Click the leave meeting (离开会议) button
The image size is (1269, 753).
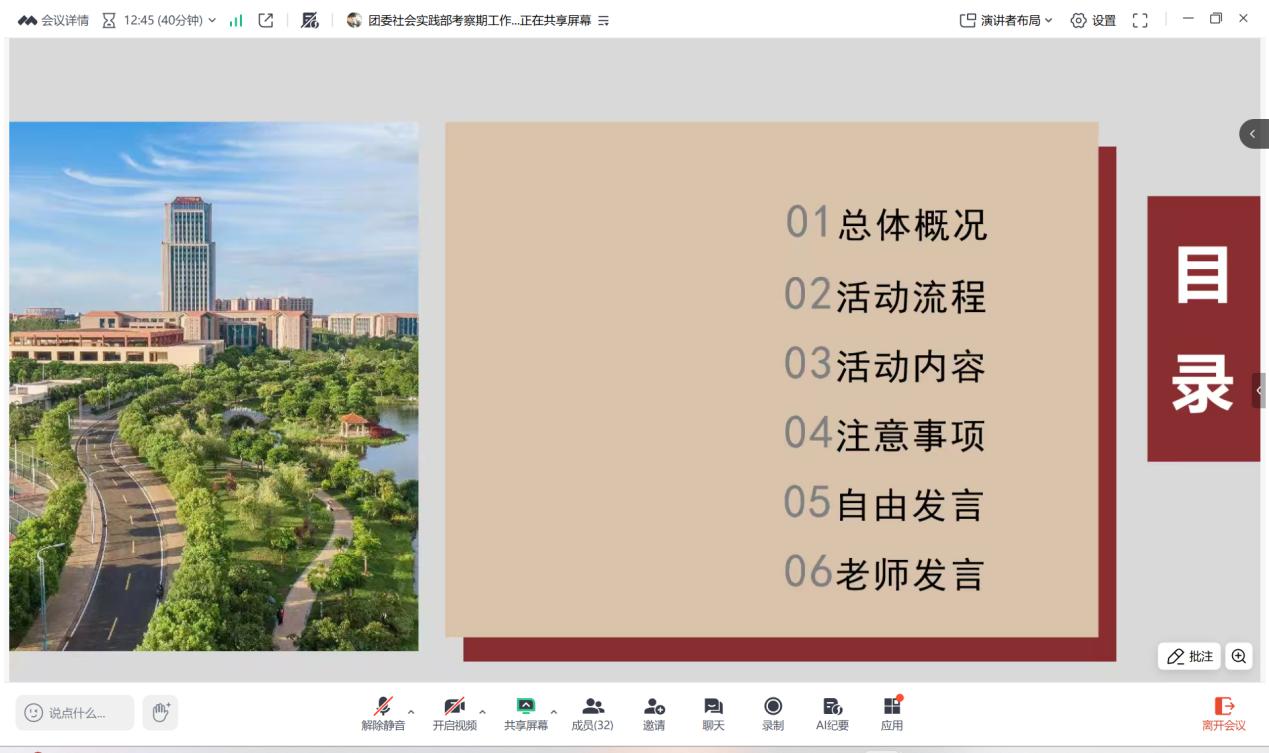tap(1223, 712)
